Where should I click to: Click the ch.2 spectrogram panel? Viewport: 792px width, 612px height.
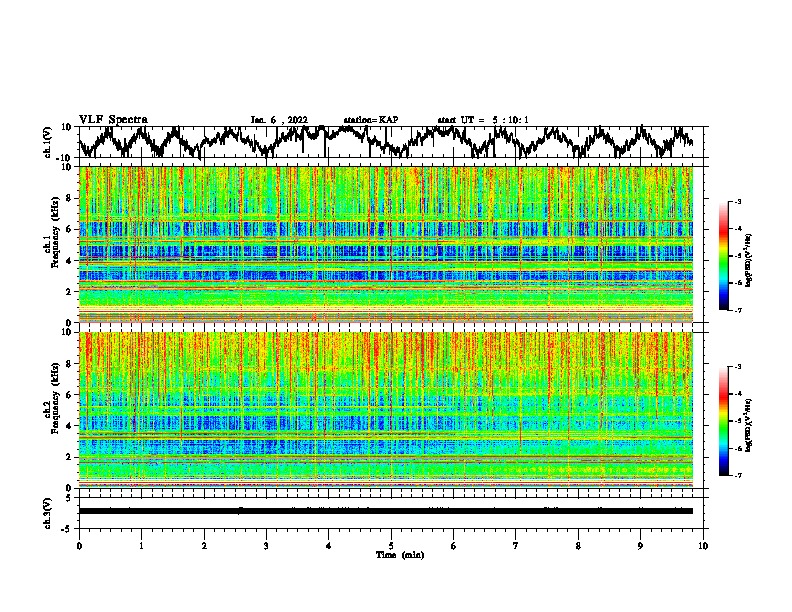coord(386,410)
